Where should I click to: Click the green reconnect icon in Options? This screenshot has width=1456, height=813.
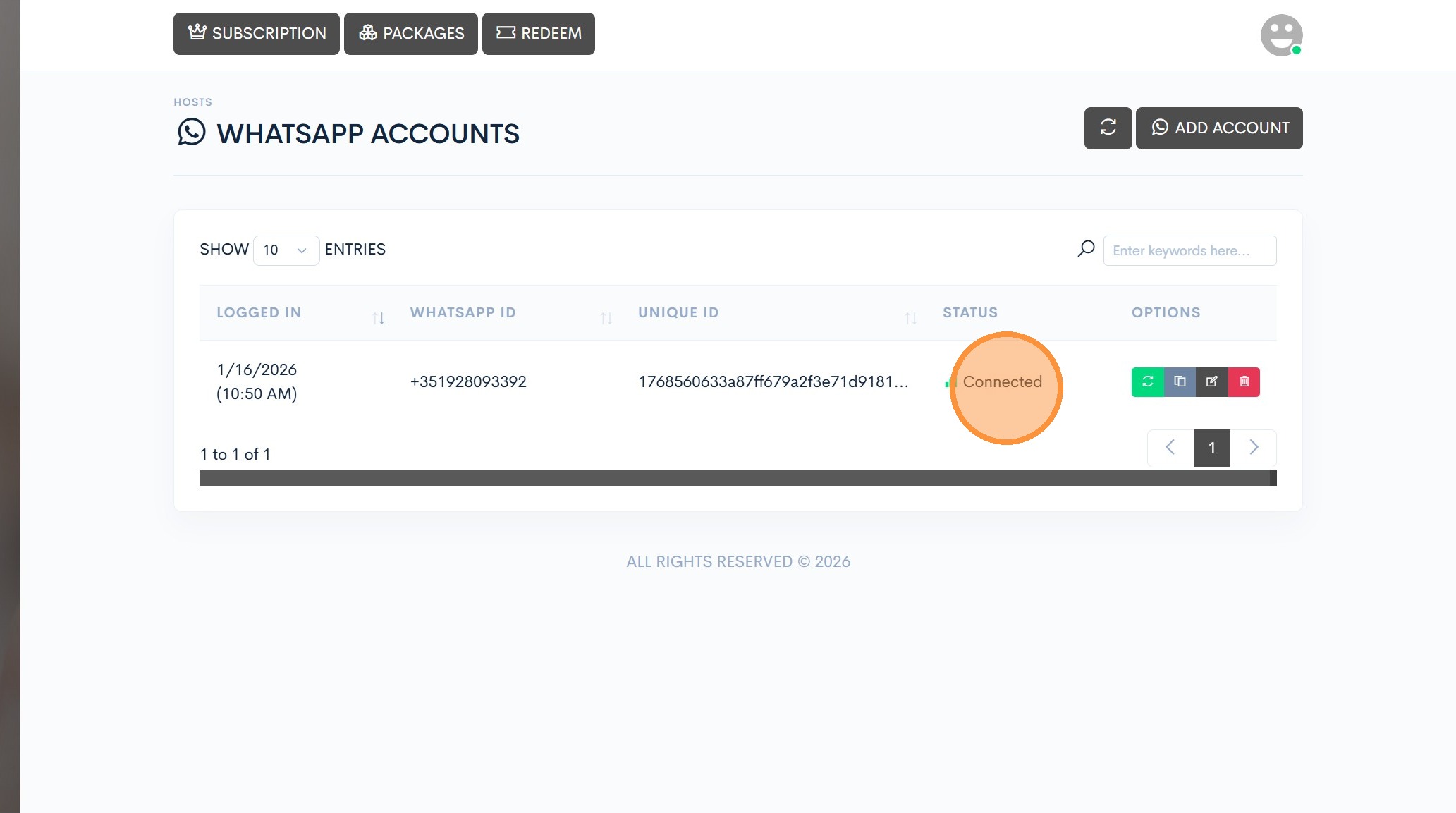[1147, 381]
